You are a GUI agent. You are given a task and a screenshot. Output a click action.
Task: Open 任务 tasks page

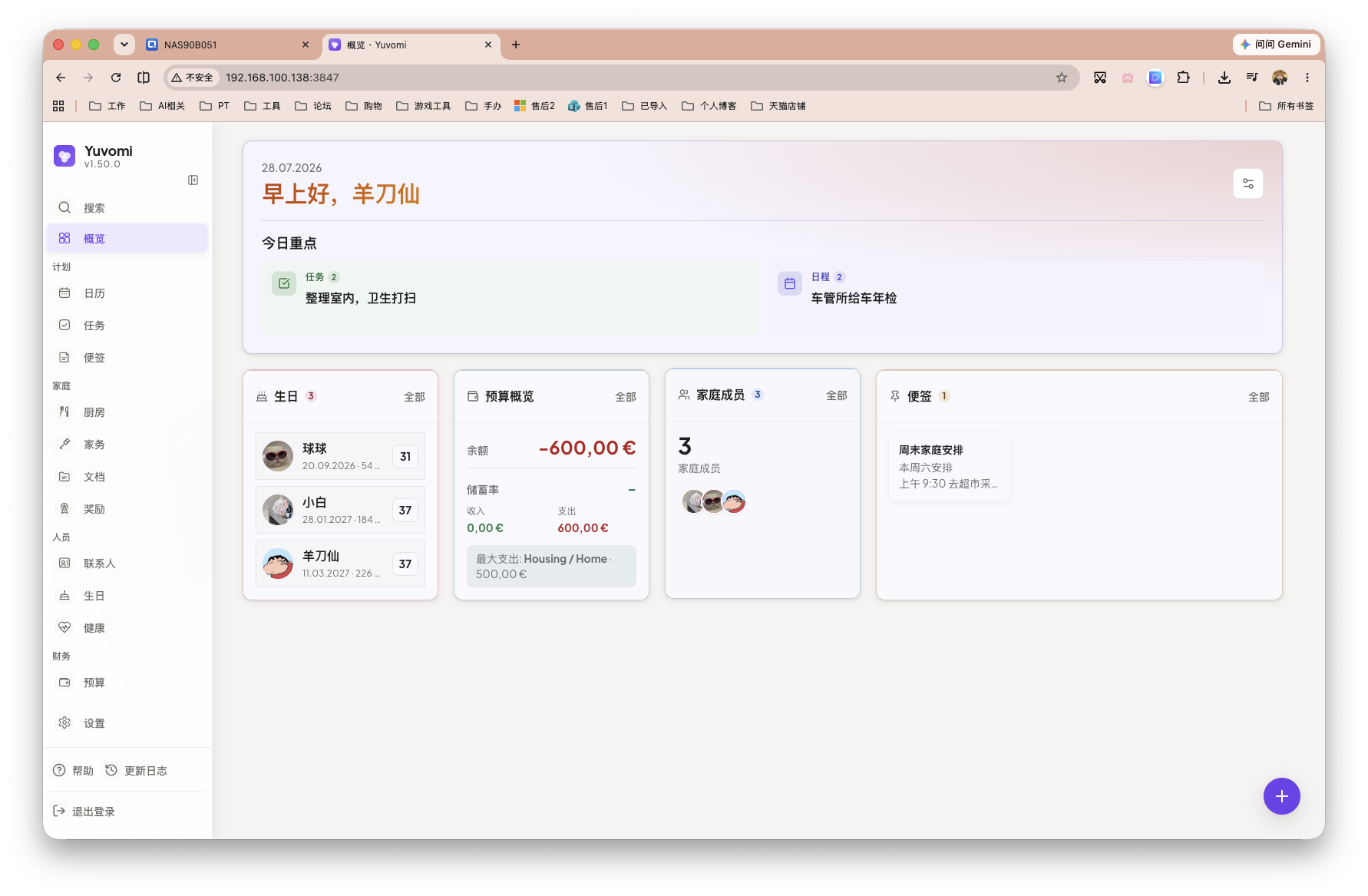click(x=127, y=326)
